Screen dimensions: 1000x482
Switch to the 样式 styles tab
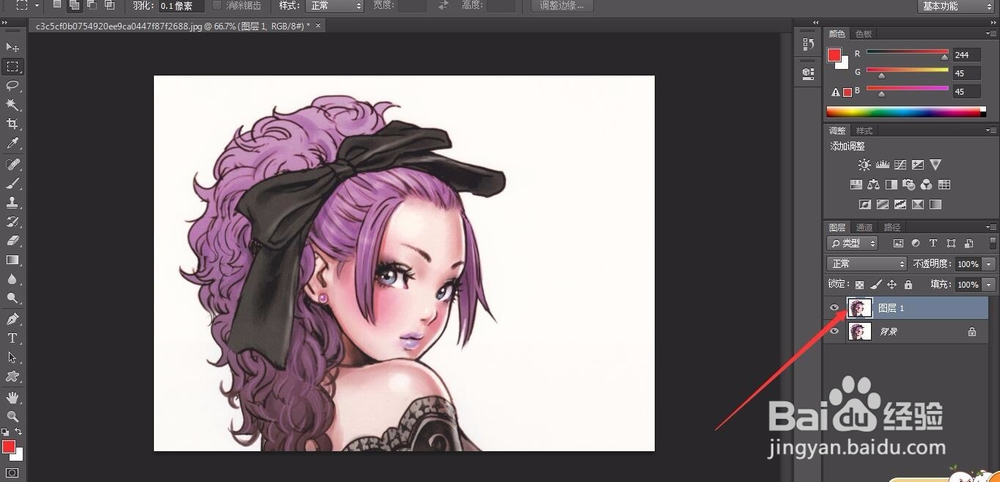tap(864, 131)
